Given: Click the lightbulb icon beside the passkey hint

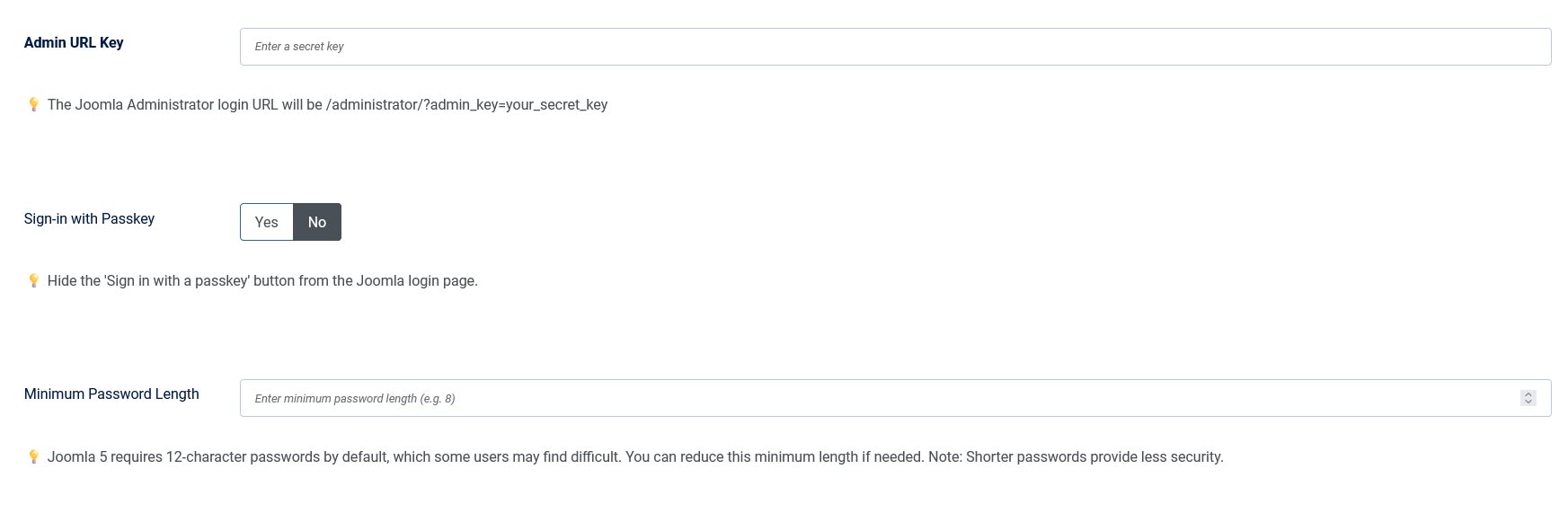Looking at the screenshot, I should [33, 281].
